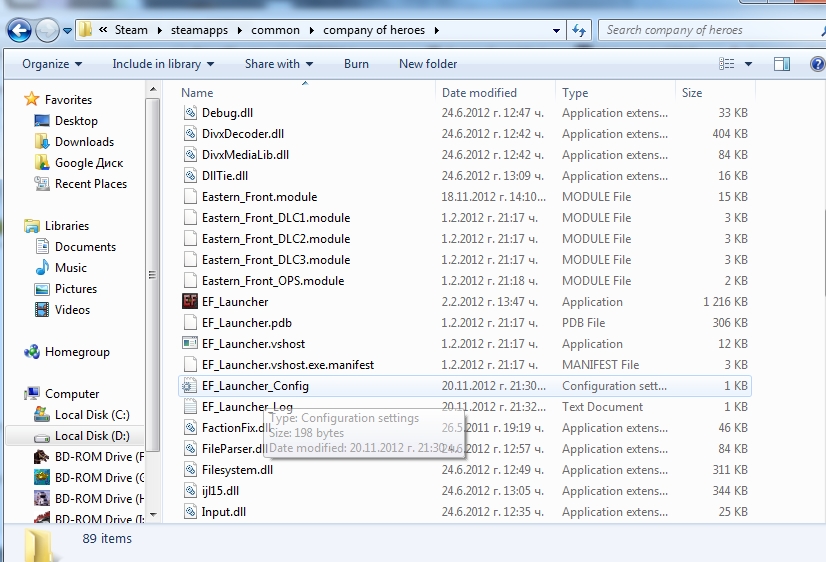Select Steam in the breadcrumb path
Viewport: 826px width, 562px height.
point(131,30)
